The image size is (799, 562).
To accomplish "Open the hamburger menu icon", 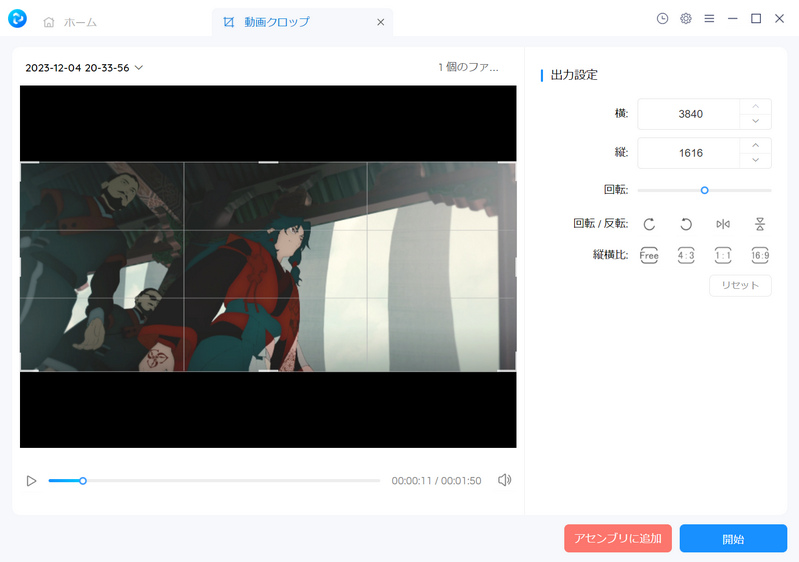I will point(709,19).
